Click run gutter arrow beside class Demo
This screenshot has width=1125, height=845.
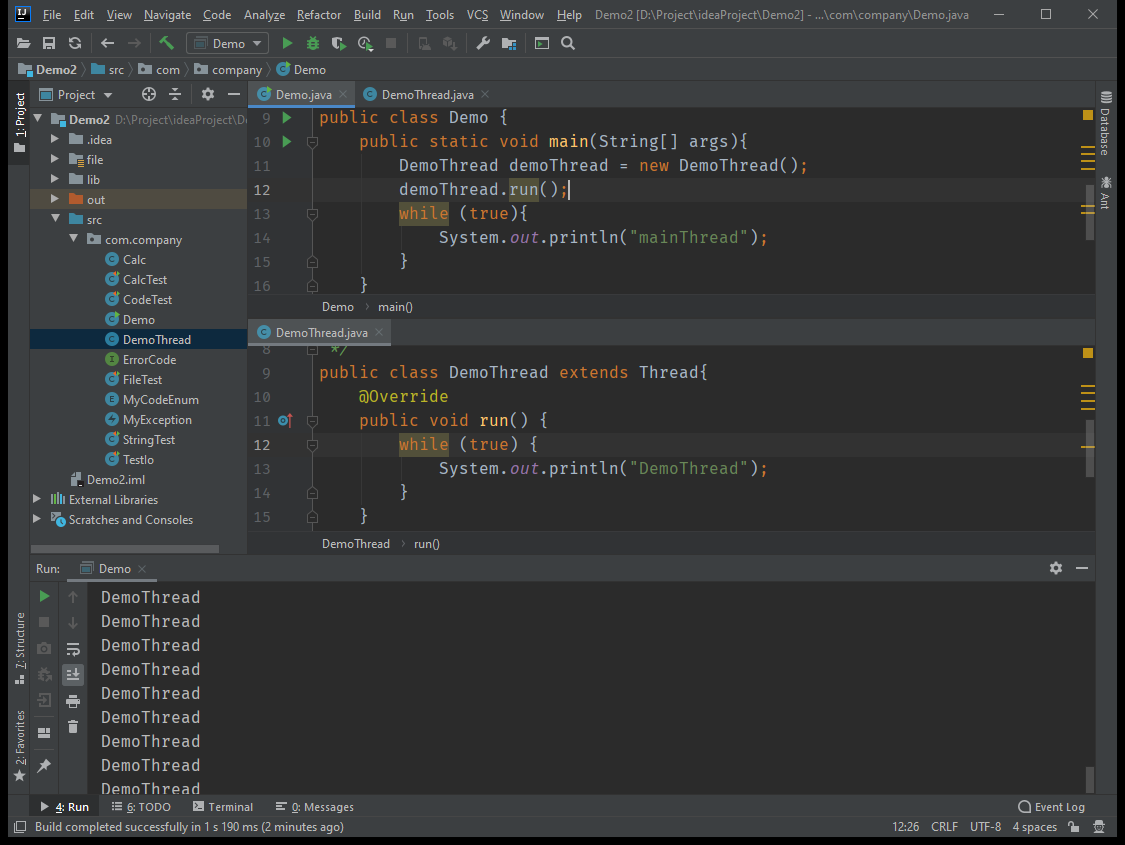pyautogui.click(x=287, y=118)
